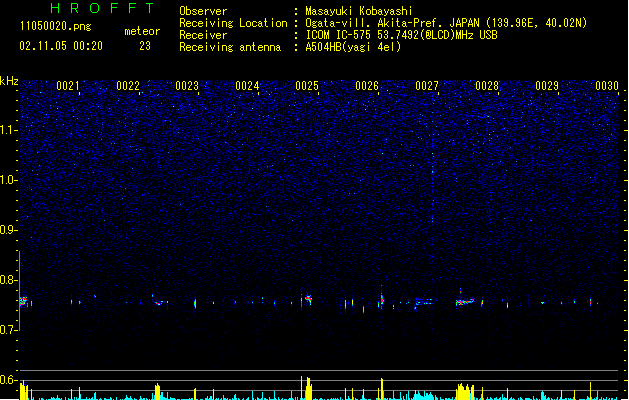Click the ICOM IC-575 receiver text
The height and width of the screenshot is (400, 629).
(401, 35)
